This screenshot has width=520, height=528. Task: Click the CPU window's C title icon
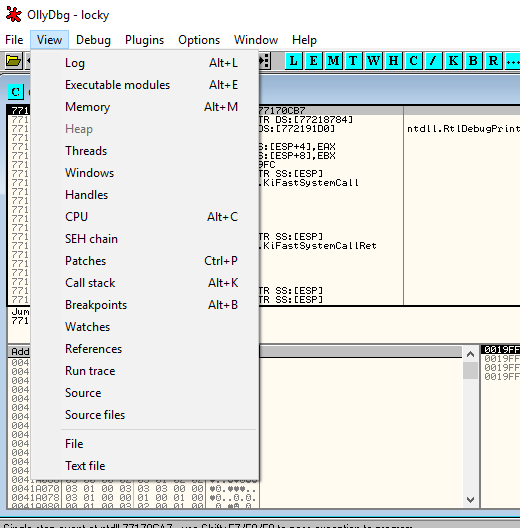point(15,92)
